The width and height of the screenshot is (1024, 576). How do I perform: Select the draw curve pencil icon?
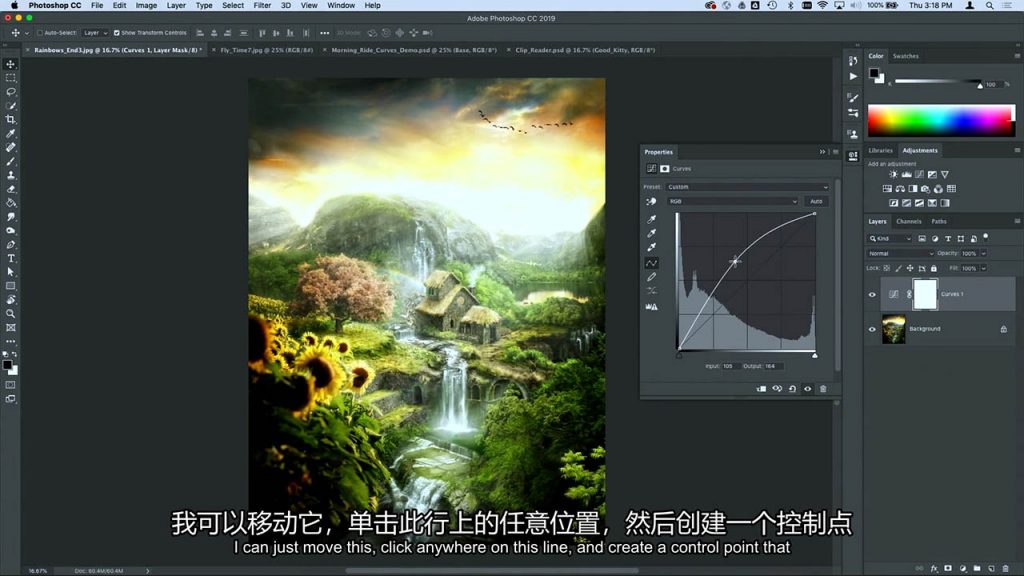(651, 278)
